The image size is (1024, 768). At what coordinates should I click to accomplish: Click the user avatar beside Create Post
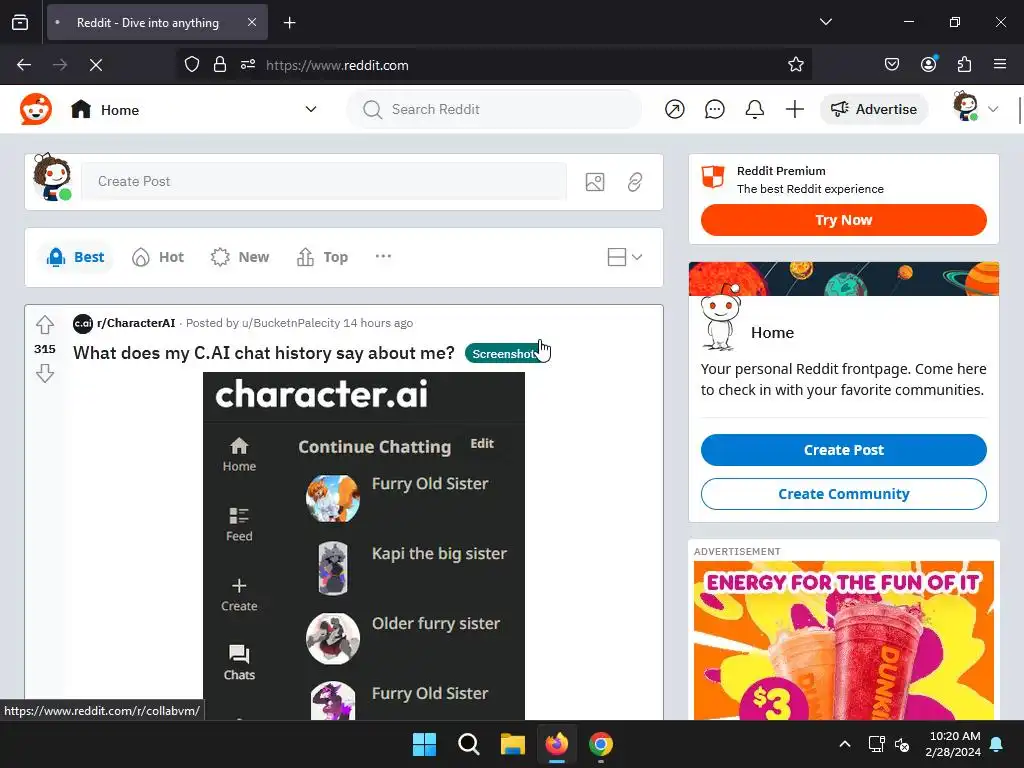pos(52,178)
